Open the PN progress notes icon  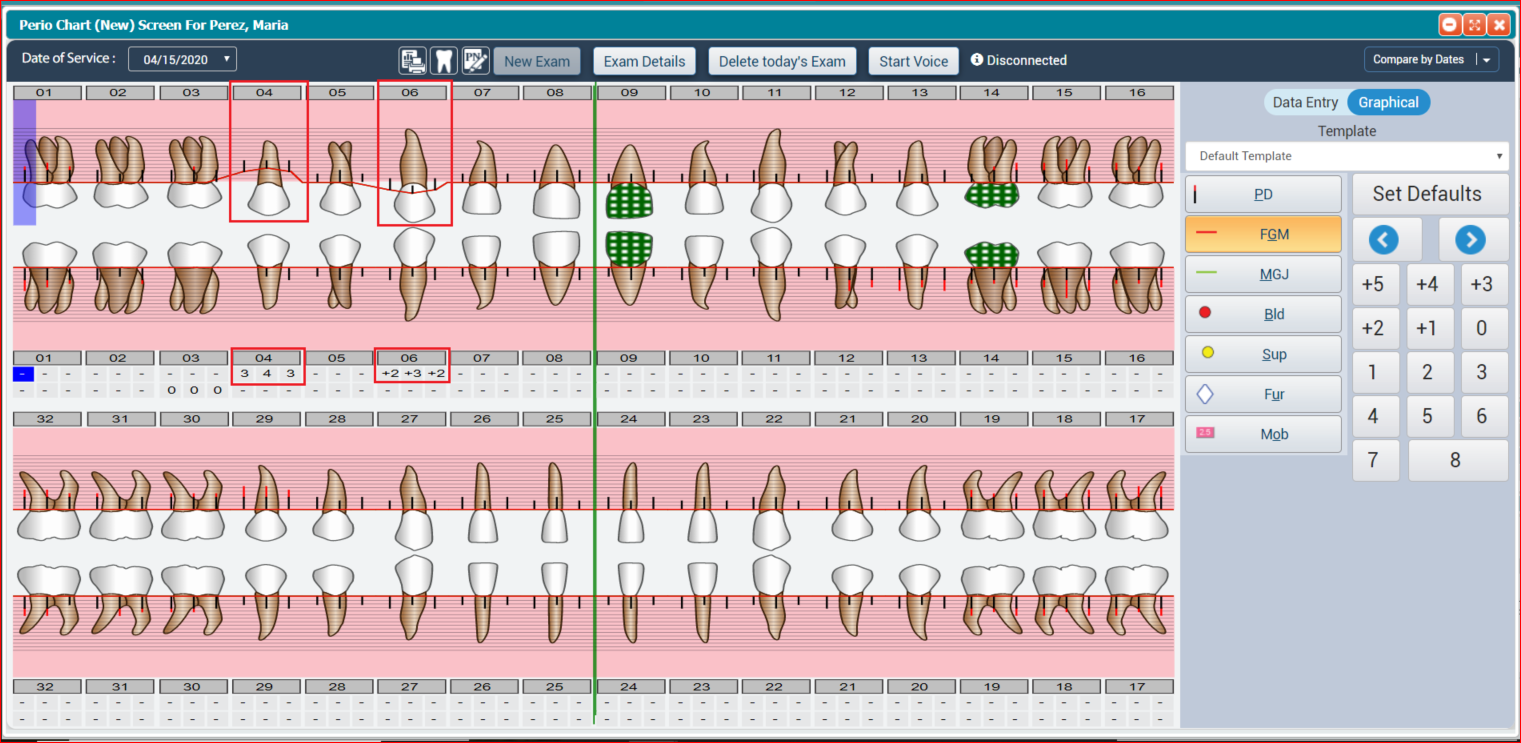476,60
